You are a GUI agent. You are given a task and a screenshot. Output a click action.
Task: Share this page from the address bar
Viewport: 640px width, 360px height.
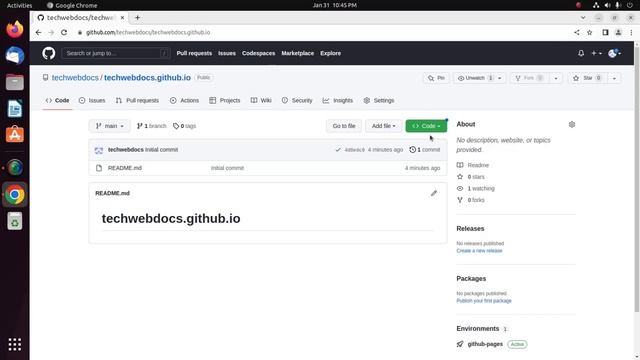(x=576, y=32)
